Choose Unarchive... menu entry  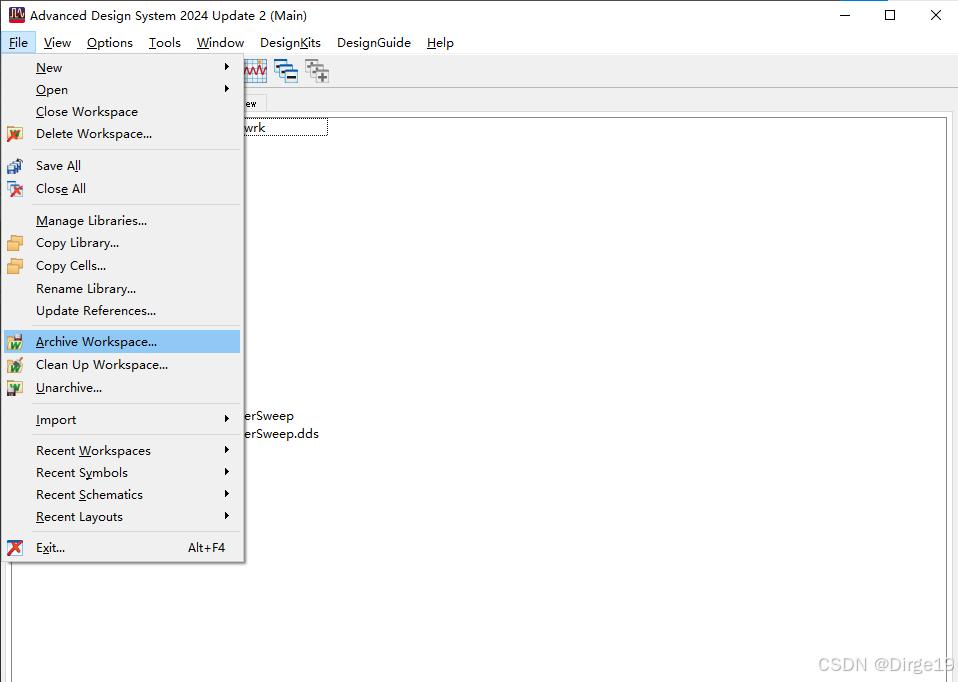tap(122, 388)
